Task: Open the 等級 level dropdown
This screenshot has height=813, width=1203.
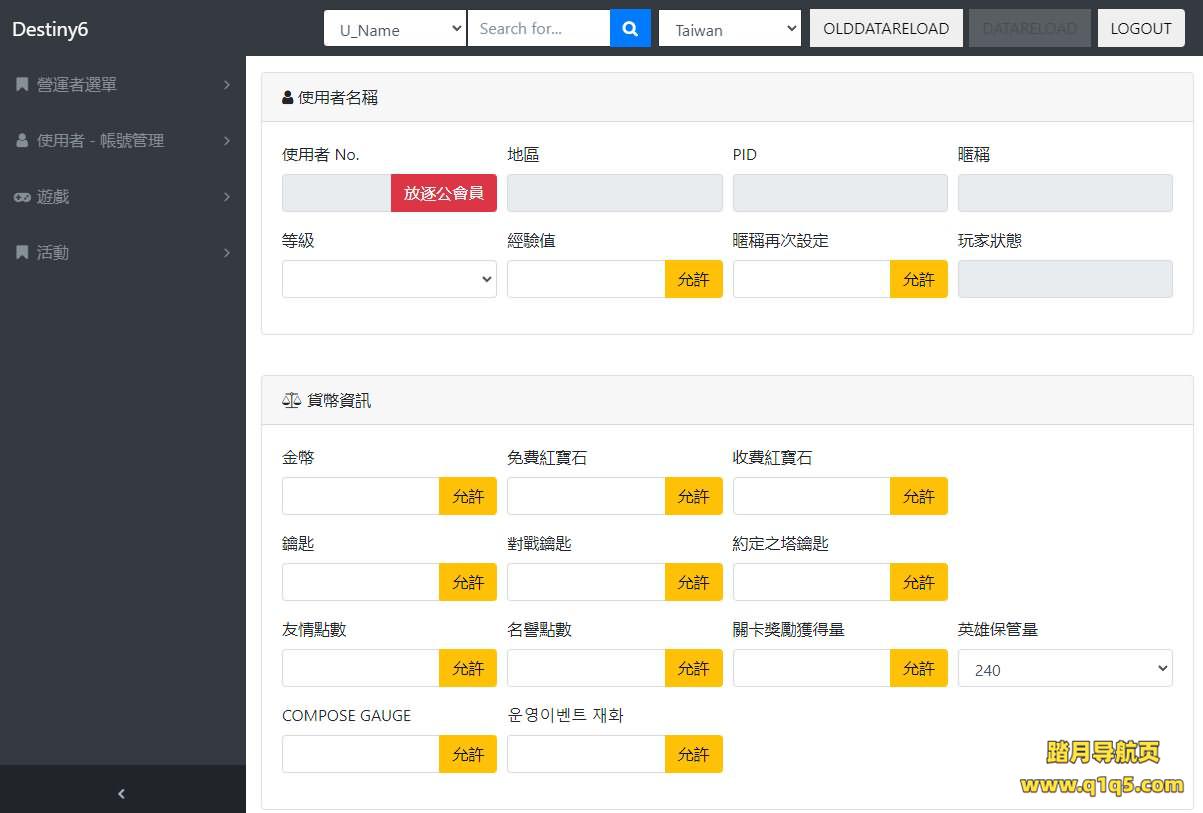Action: click(389, 279)
